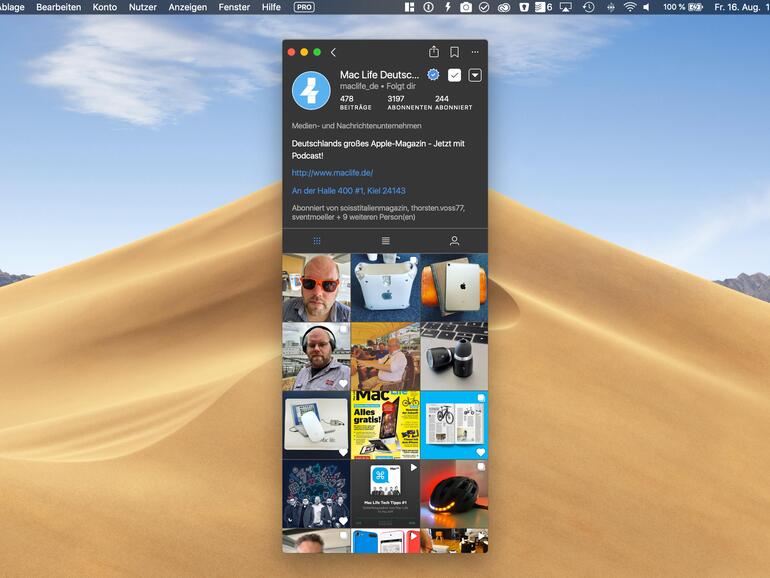Open the http://www.maclife.de/ link

pyautogui.click(x=332, y=173)
